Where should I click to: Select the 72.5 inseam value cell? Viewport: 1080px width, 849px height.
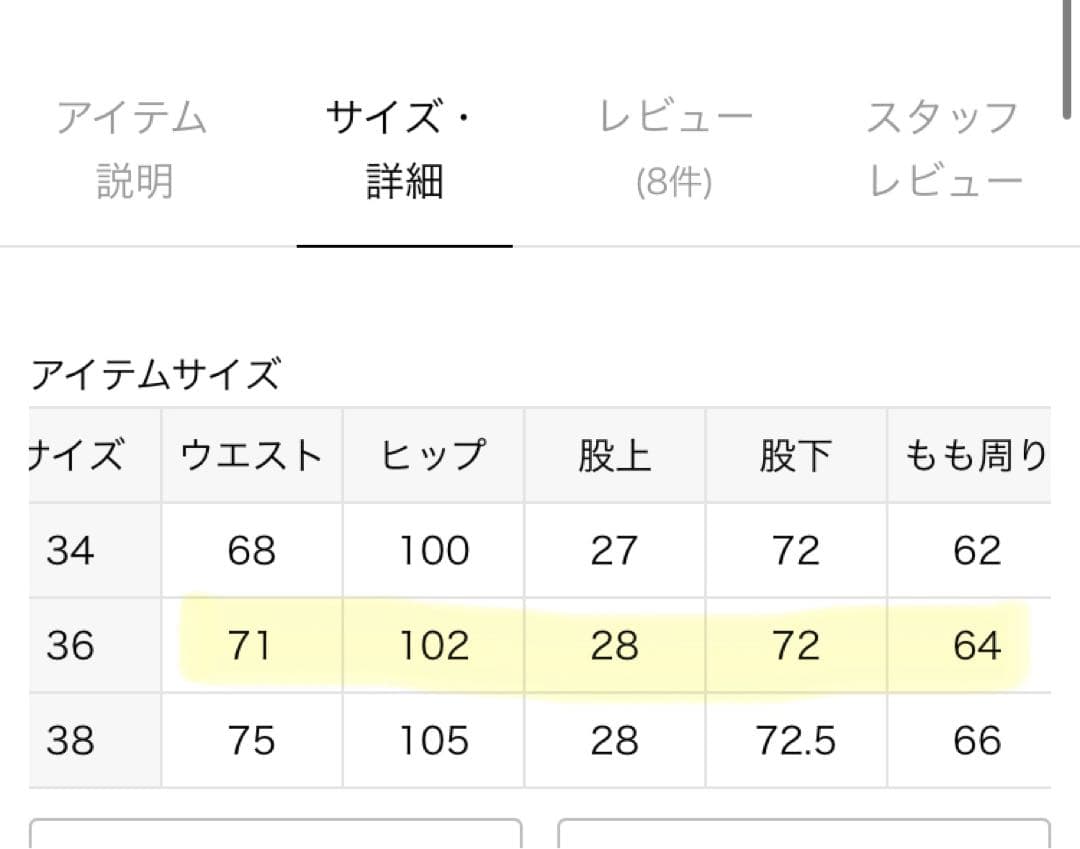click(795, 741)
